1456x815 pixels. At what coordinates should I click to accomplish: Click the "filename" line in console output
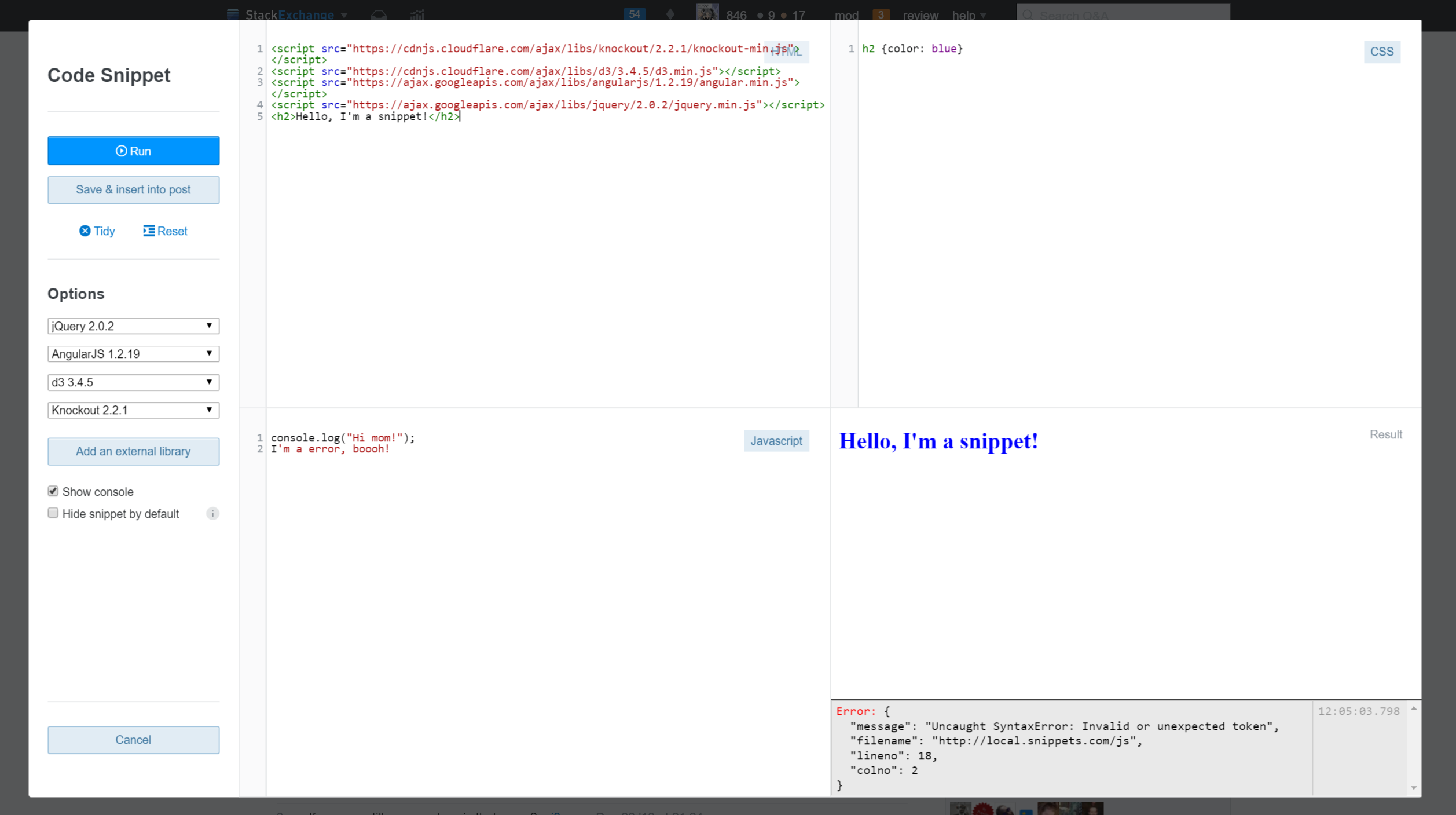pos(996,741)
